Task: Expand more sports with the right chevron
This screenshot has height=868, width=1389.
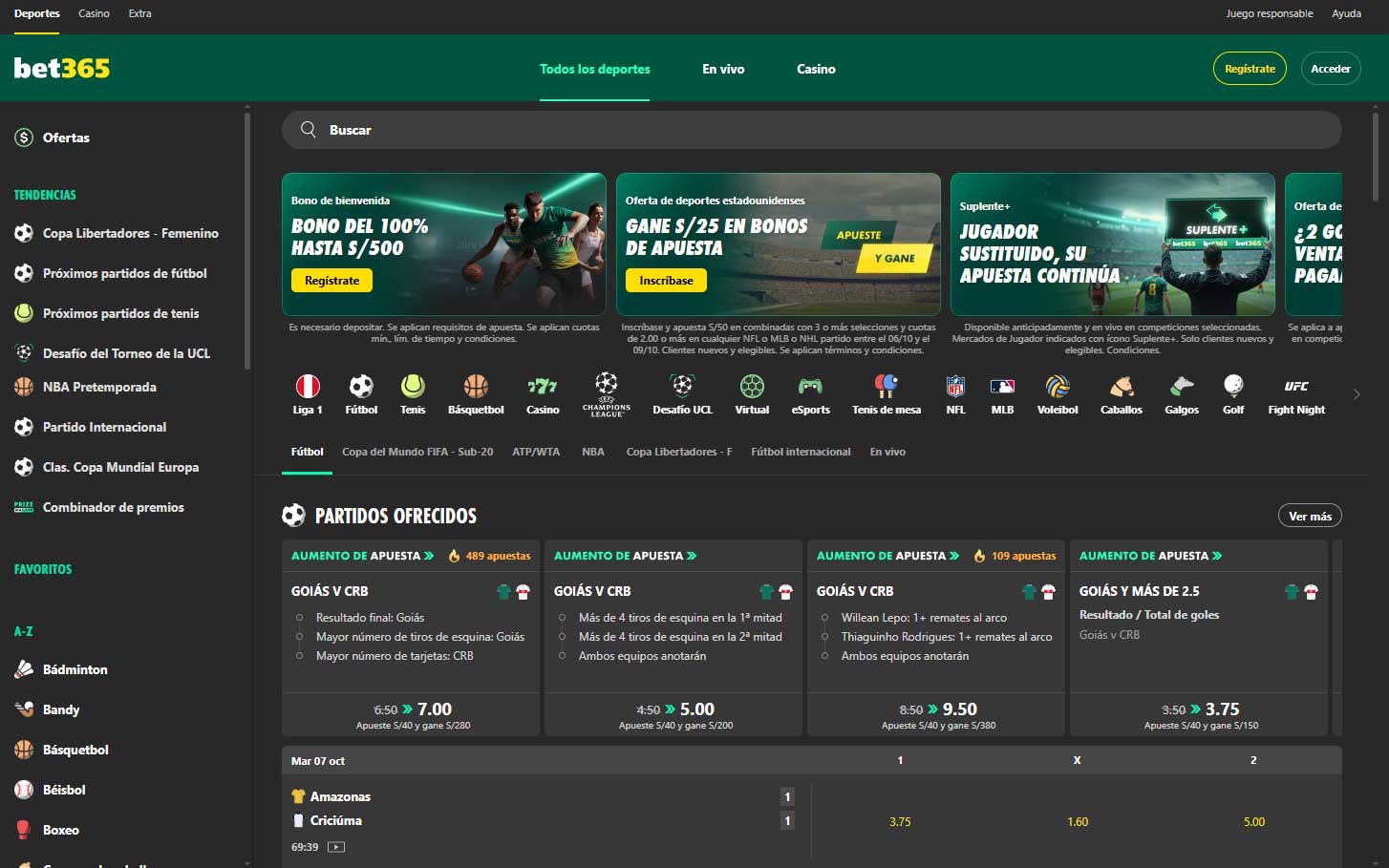Action: (1357, 392)
